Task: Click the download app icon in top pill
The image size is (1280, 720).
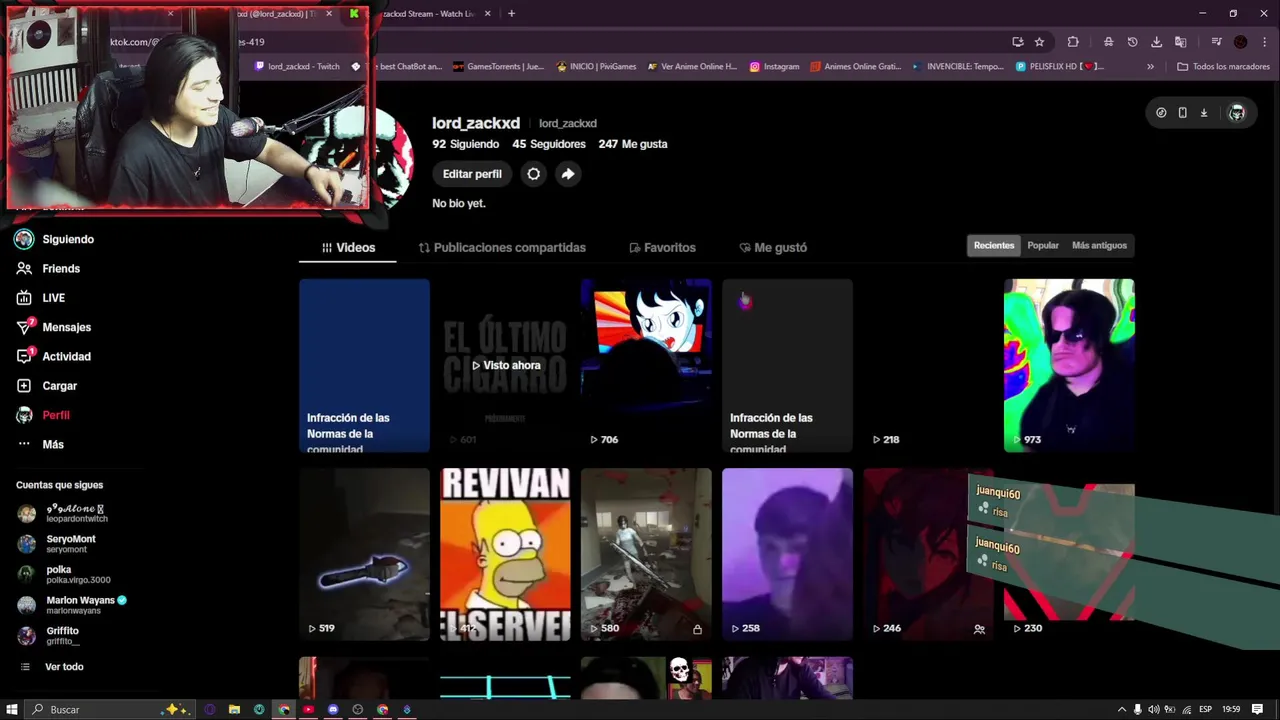Action: 1204,113
